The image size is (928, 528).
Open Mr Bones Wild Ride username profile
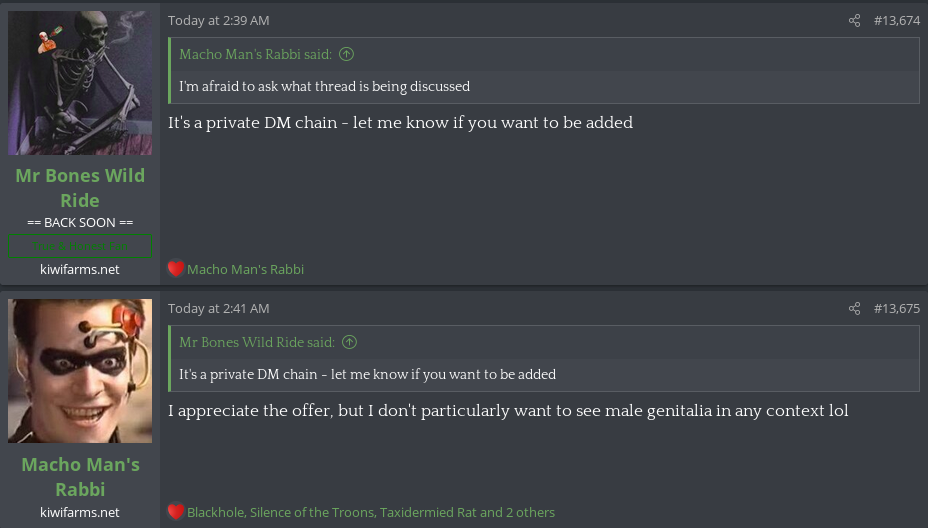(x=80, y=187)
